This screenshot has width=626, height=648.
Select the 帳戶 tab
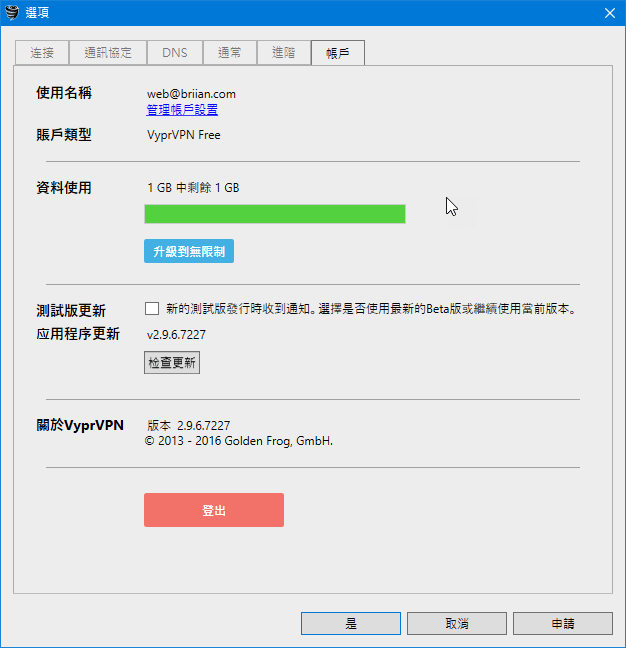(x=338, y=53)
